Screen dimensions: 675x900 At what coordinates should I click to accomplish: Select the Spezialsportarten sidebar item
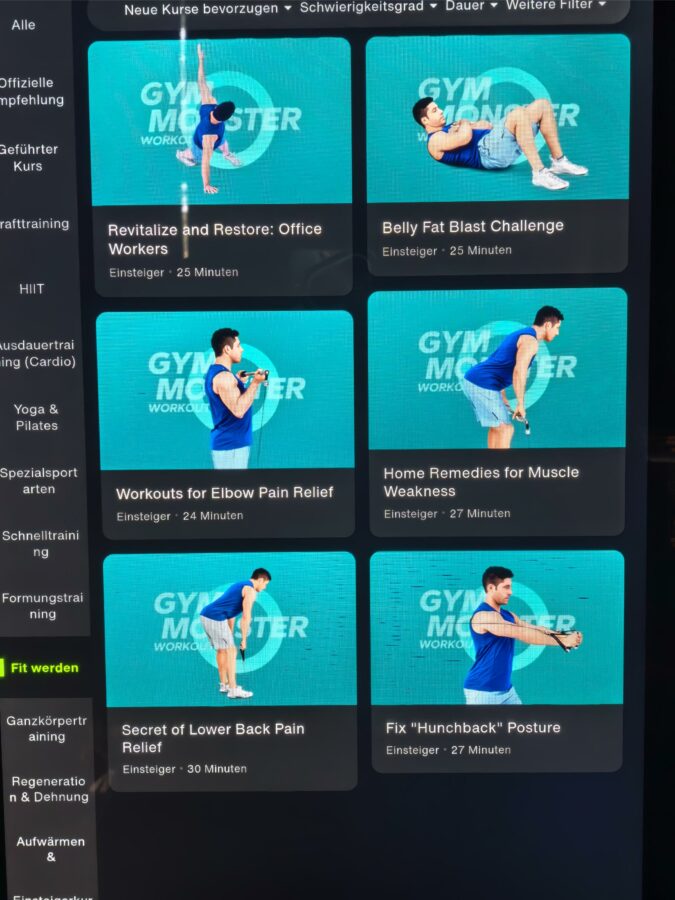tap(39, 481)
